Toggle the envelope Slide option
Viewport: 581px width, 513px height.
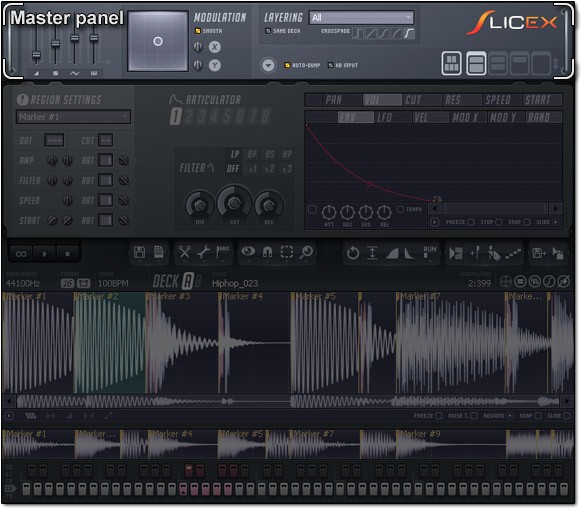[x=555, y=222]
